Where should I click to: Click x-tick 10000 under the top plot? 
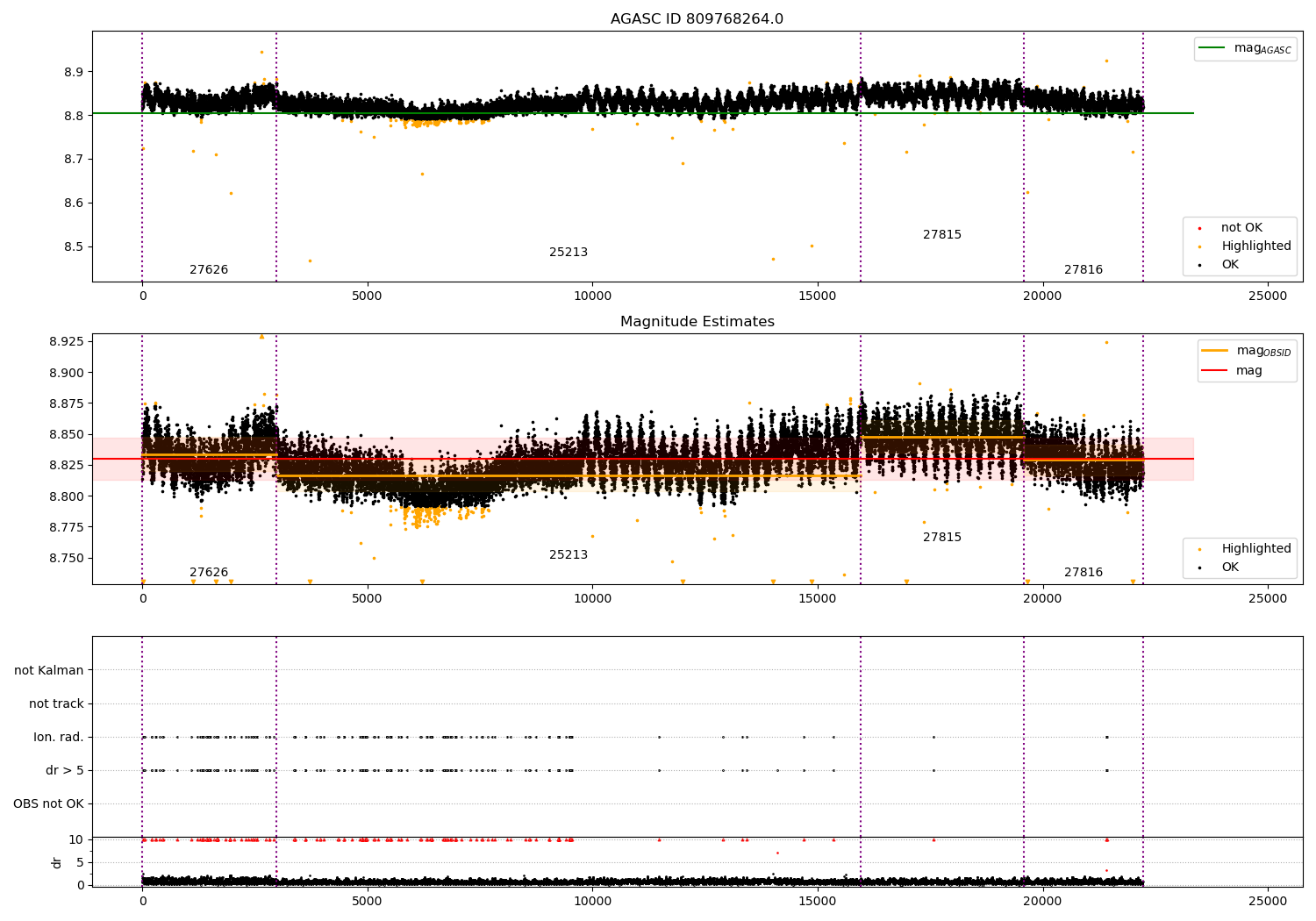pyautogui.click(x=592, y=296)
